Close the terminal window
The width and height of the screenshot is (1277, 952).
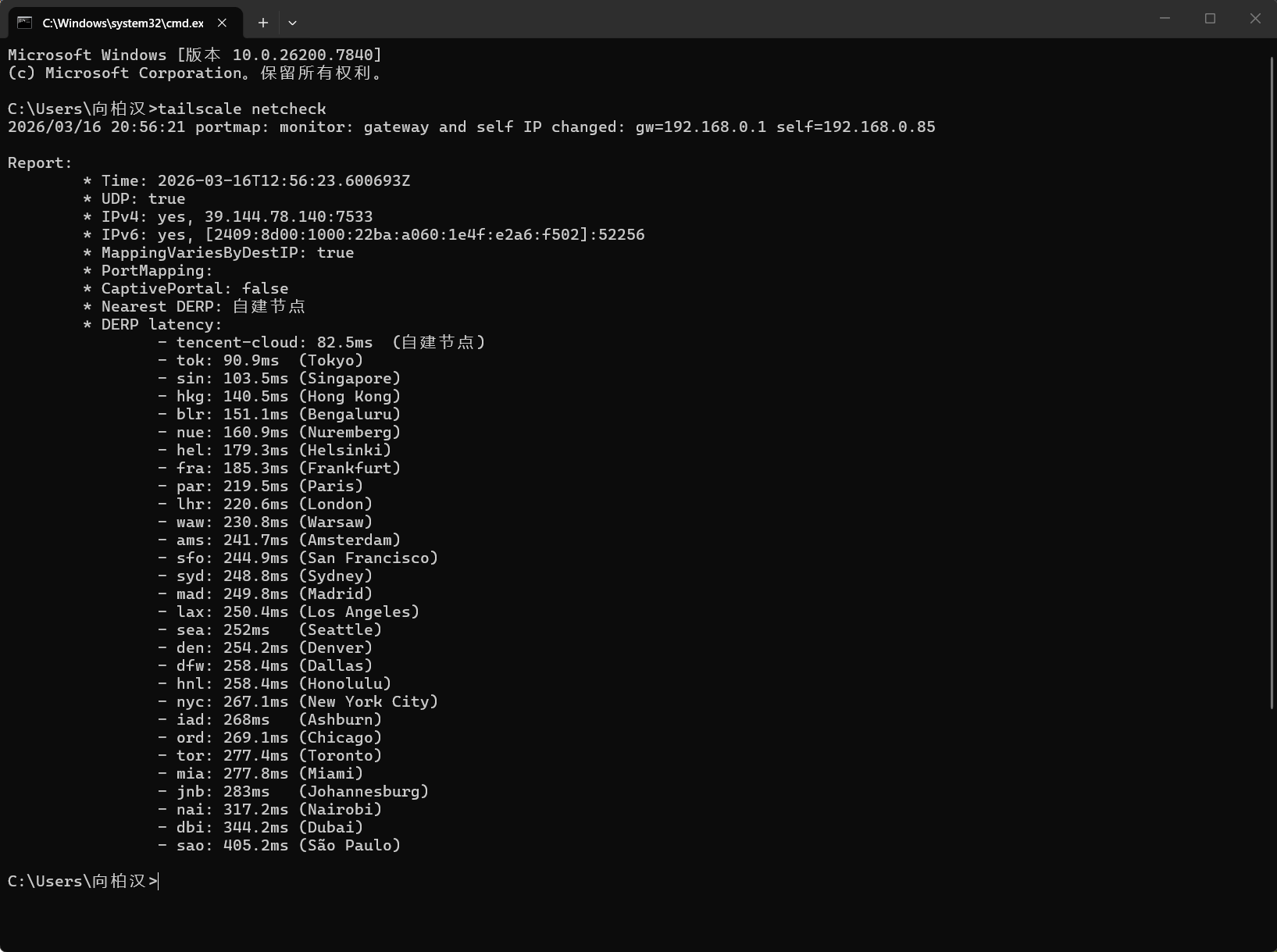click(1255, 19)
